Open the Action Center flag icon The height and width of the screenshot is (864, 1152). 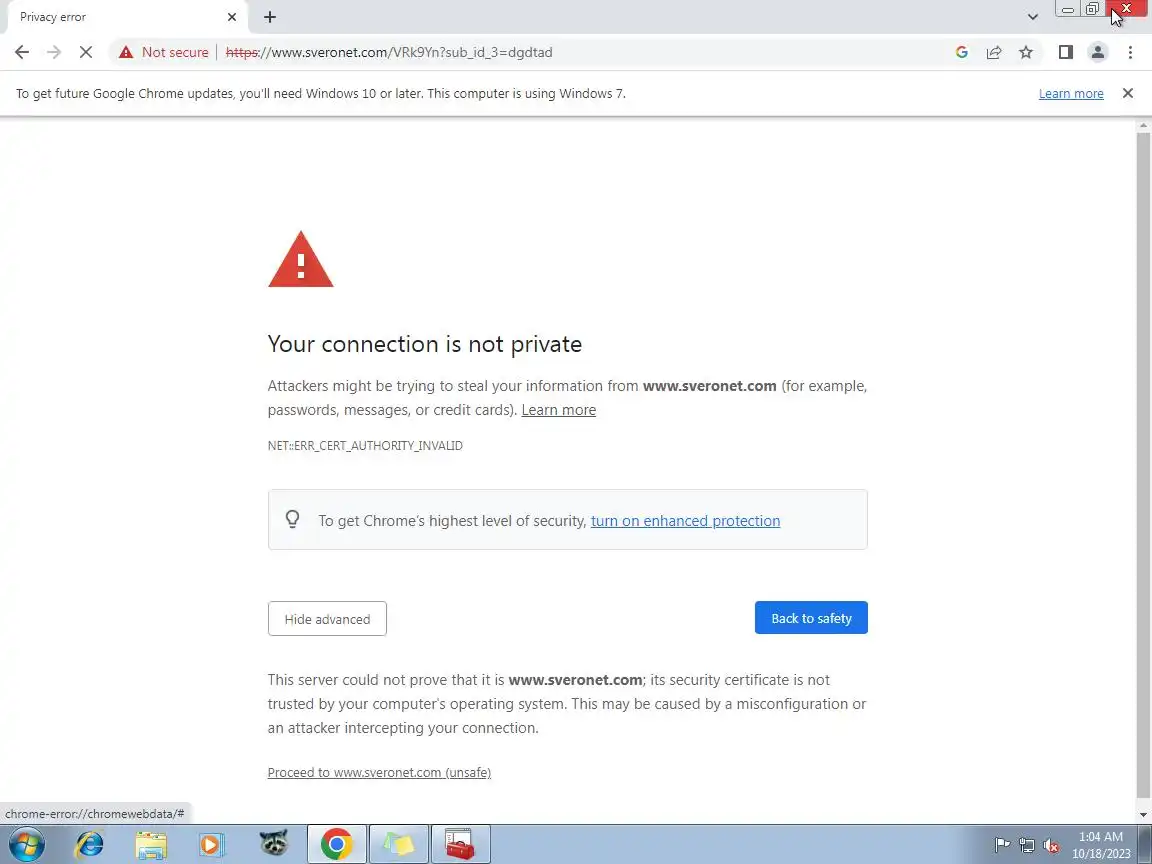[x=1001, y=845]
